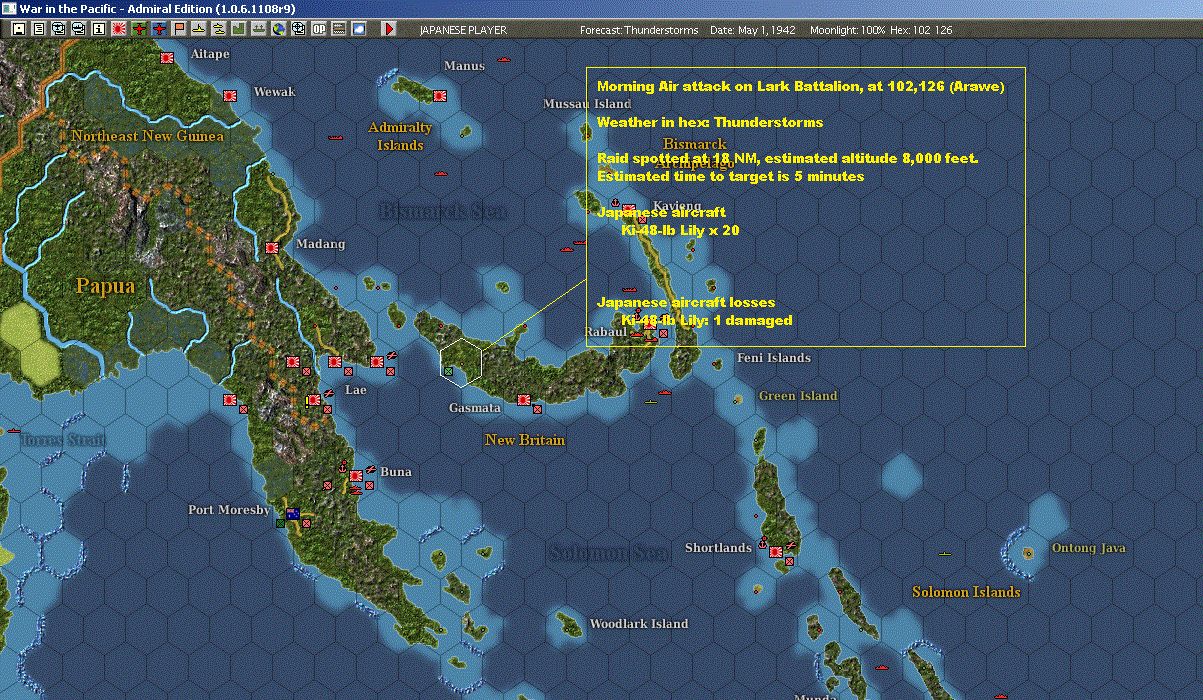Image resolution: width=1203 pixels, height=700 pixels.
Task: Click the Mussau Island map label
Action: coord(587,104)
